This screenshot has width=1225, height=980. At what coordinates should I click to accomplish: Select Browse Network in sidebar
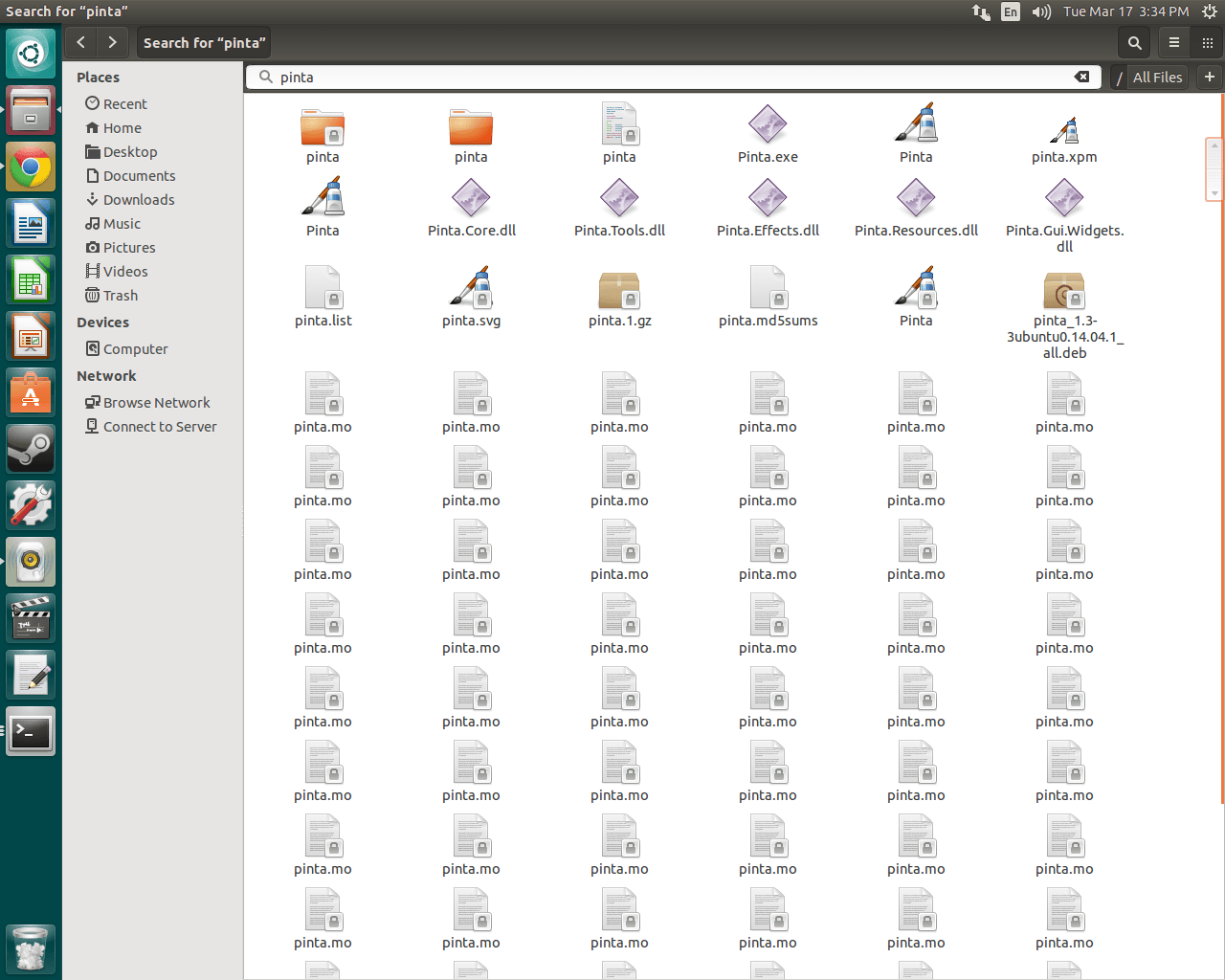coord(156,402)
